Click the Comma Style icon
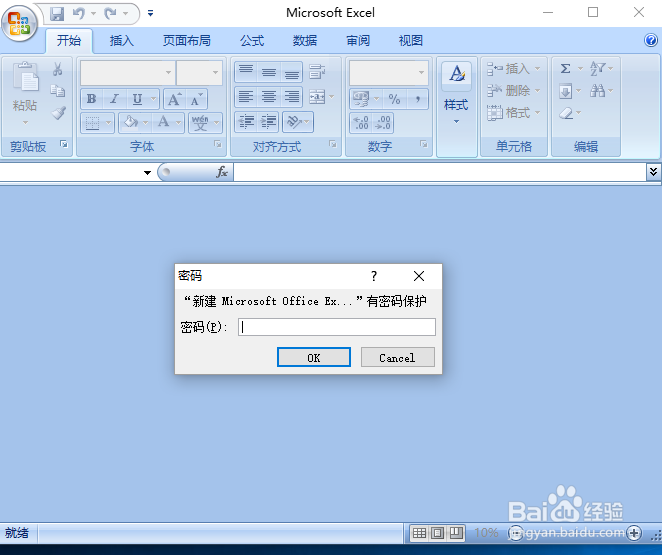Viewport: 662px width, 555px height. (418, 99)
